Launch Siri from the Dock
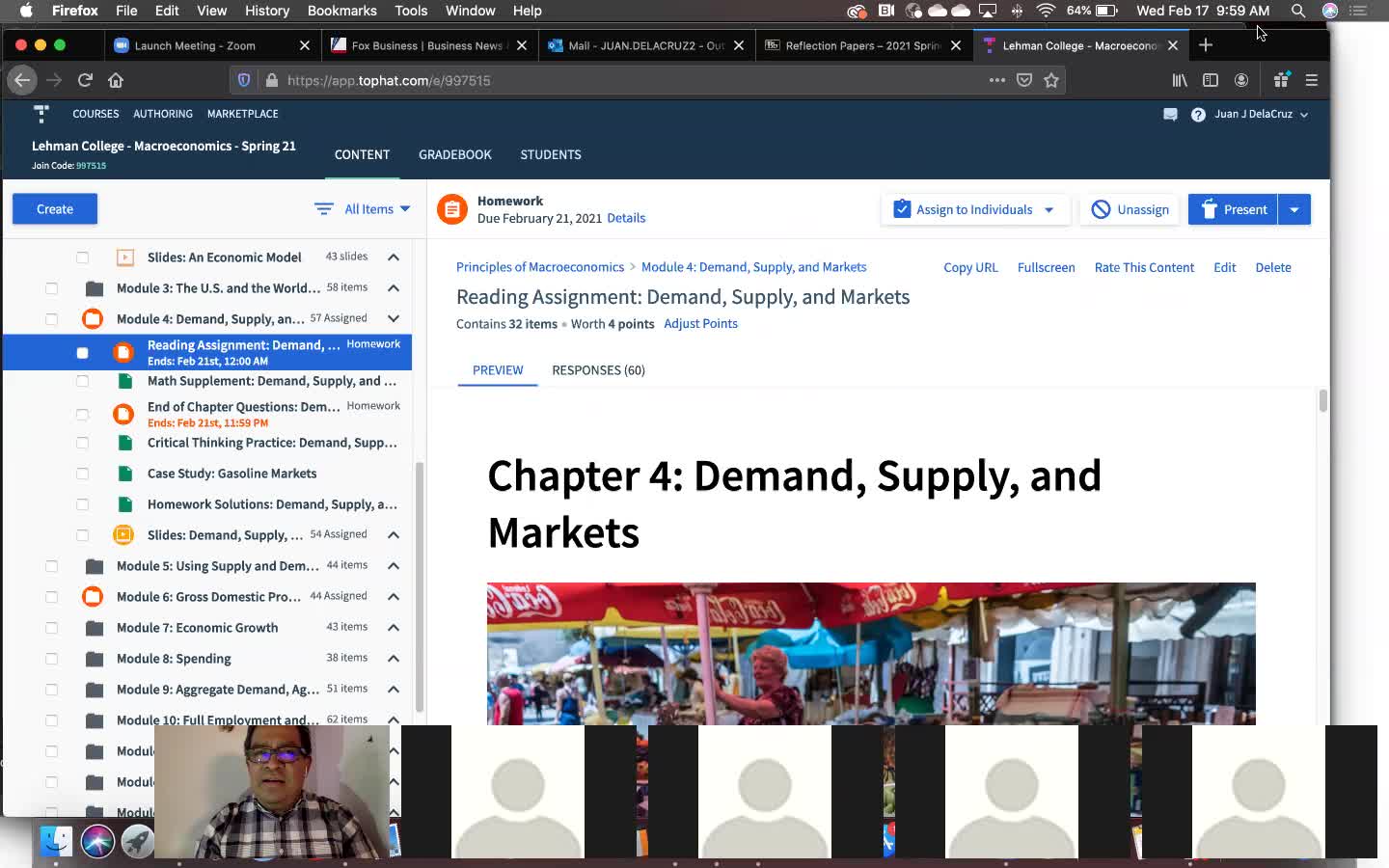The image size is (1389, 868). 97,841
